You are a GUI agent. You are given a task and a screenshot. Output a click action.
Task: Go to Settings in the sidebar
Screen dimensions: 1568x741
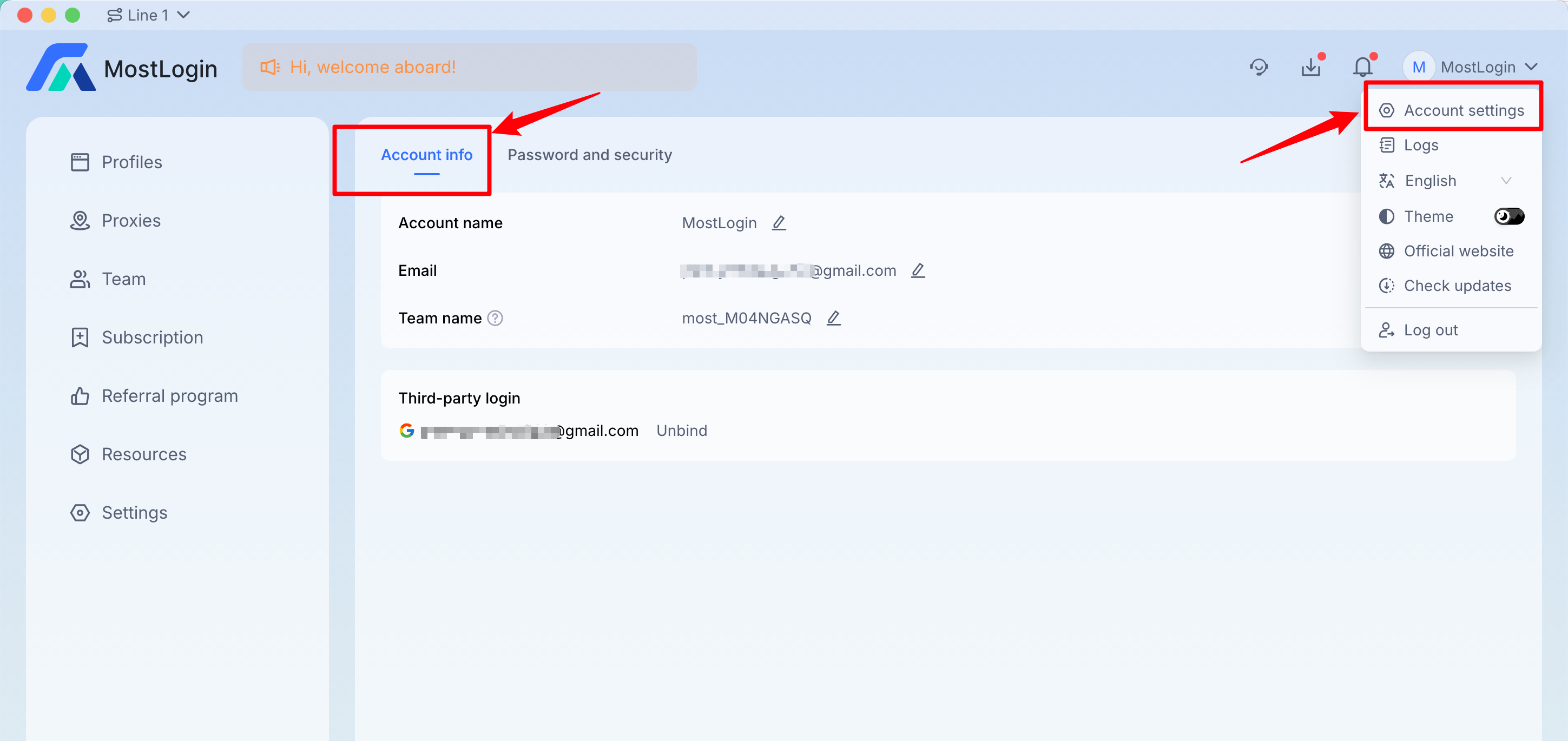135,512
